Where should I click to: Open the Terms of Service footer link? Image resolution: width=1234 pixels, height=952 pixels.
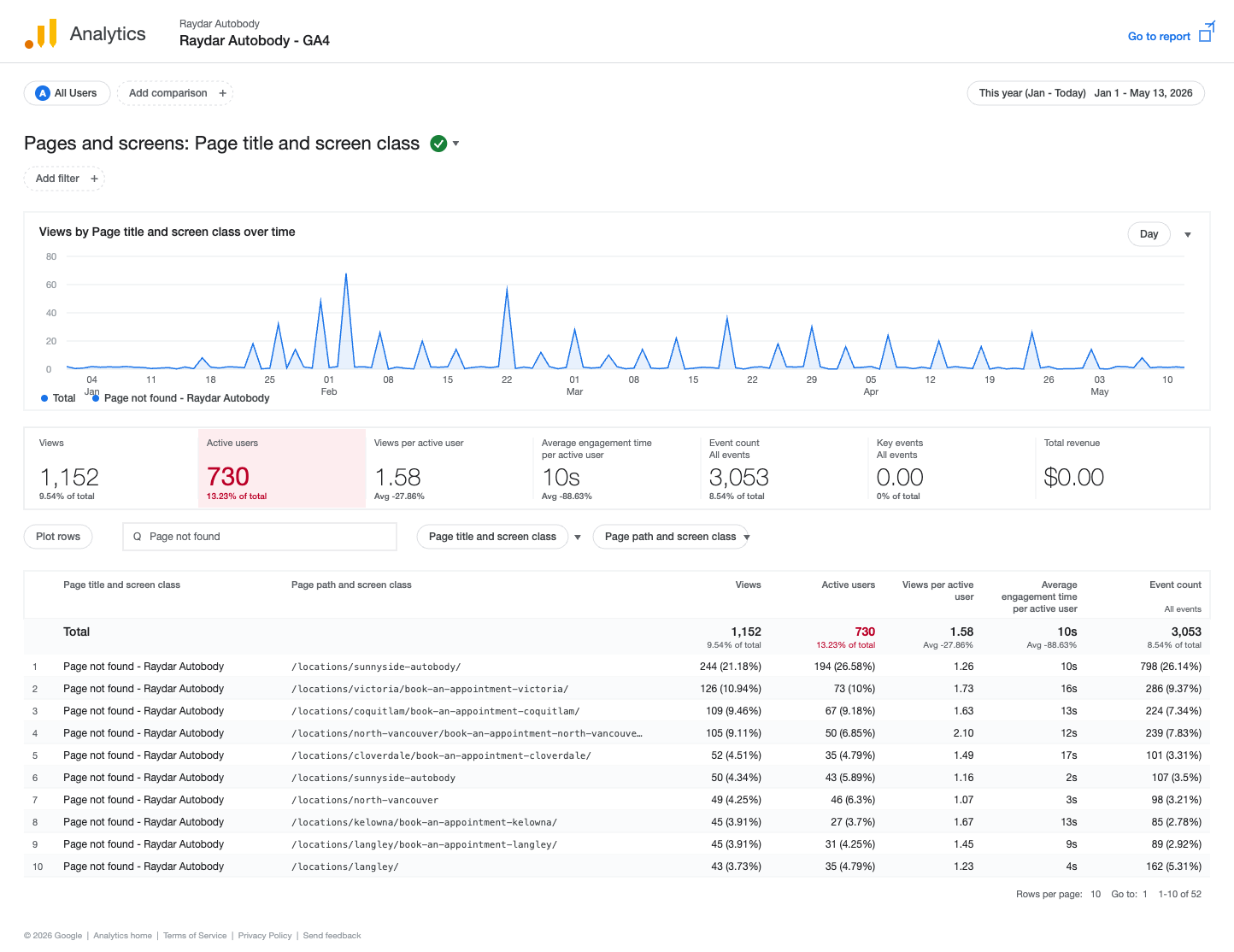click(x=195, y=936)
